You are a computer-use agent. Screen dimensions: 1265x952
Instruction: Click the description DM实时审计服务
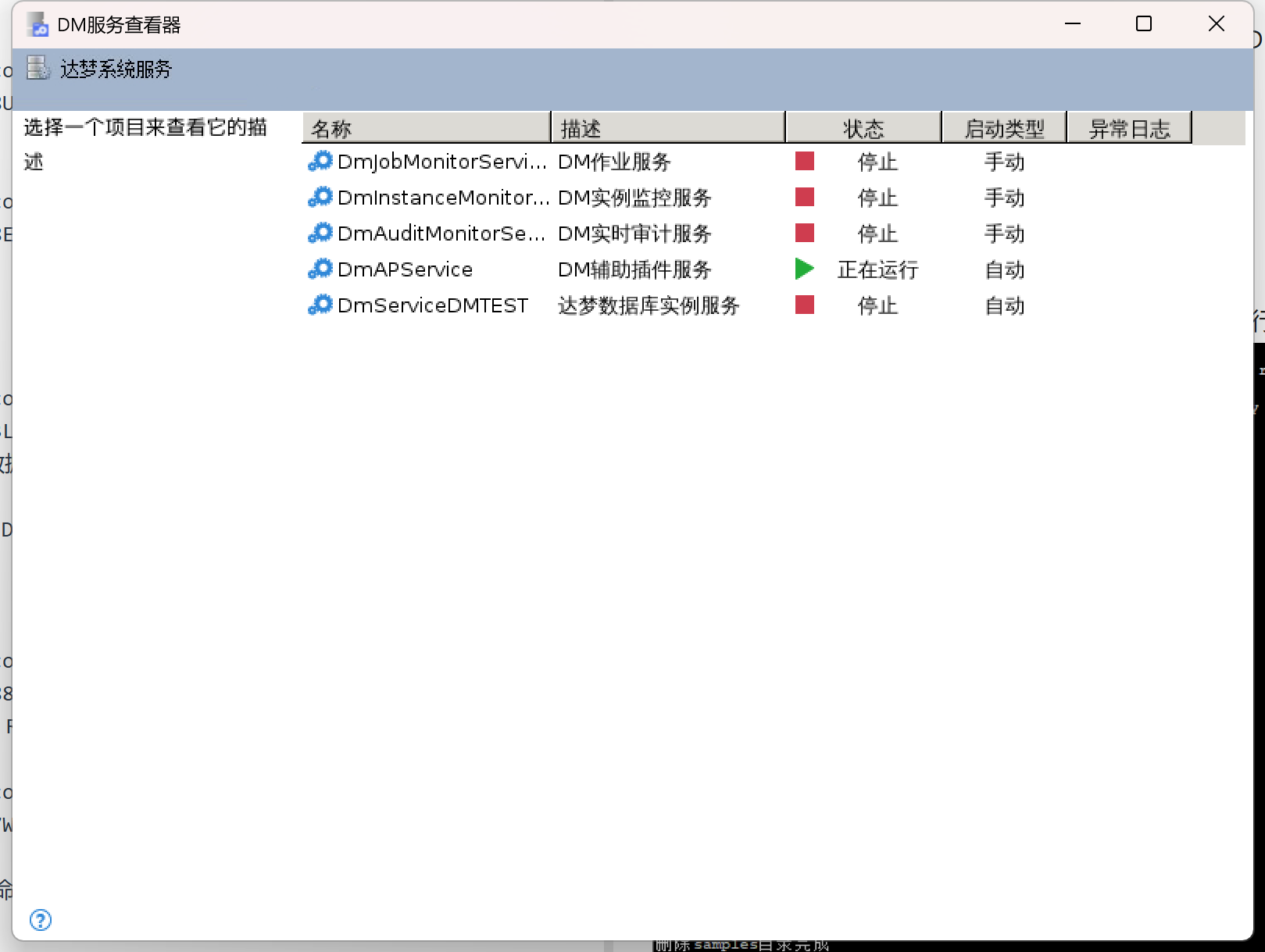tap(634, 234)
